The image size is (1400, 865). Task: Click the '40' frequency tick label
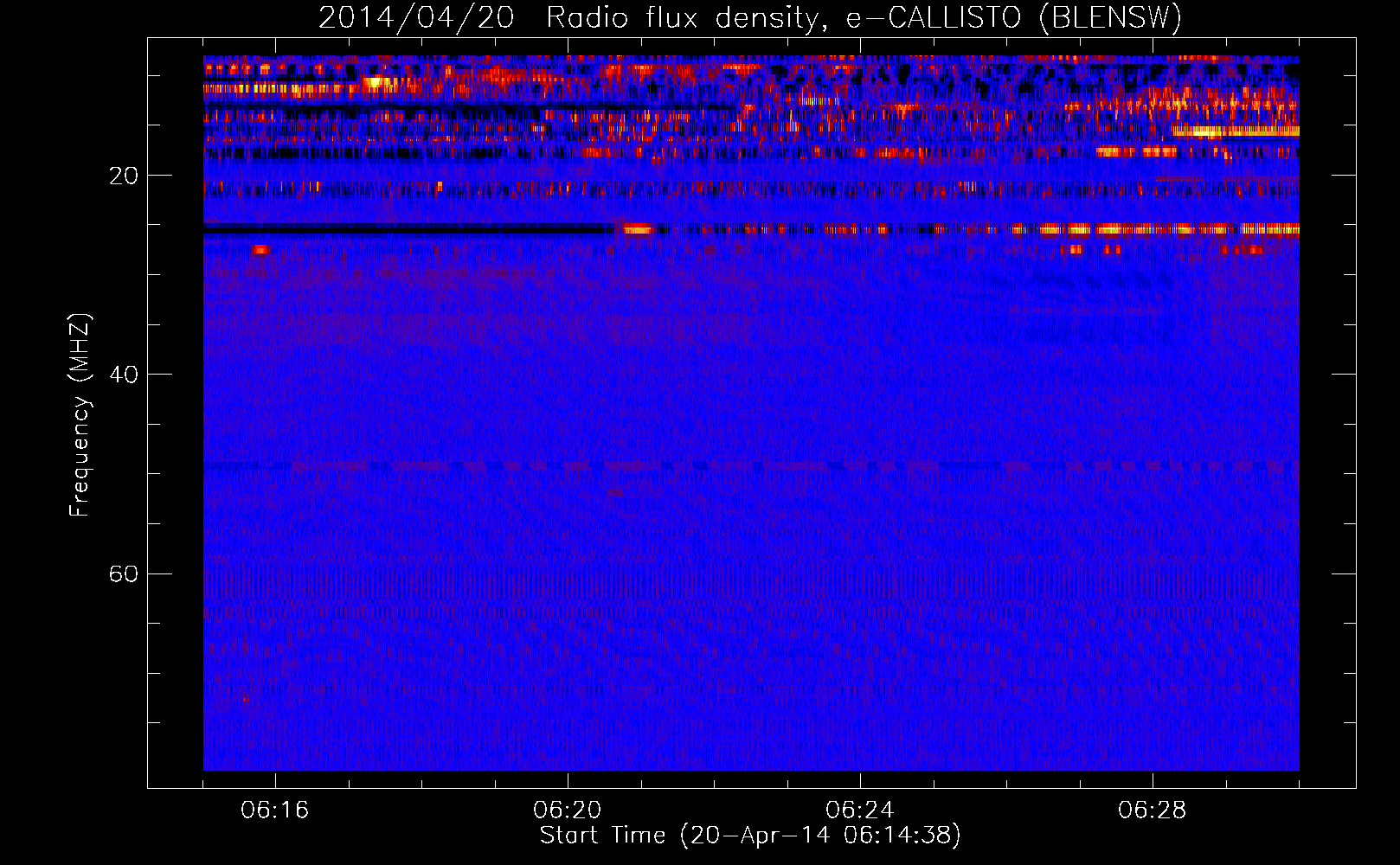click(123, 375)
